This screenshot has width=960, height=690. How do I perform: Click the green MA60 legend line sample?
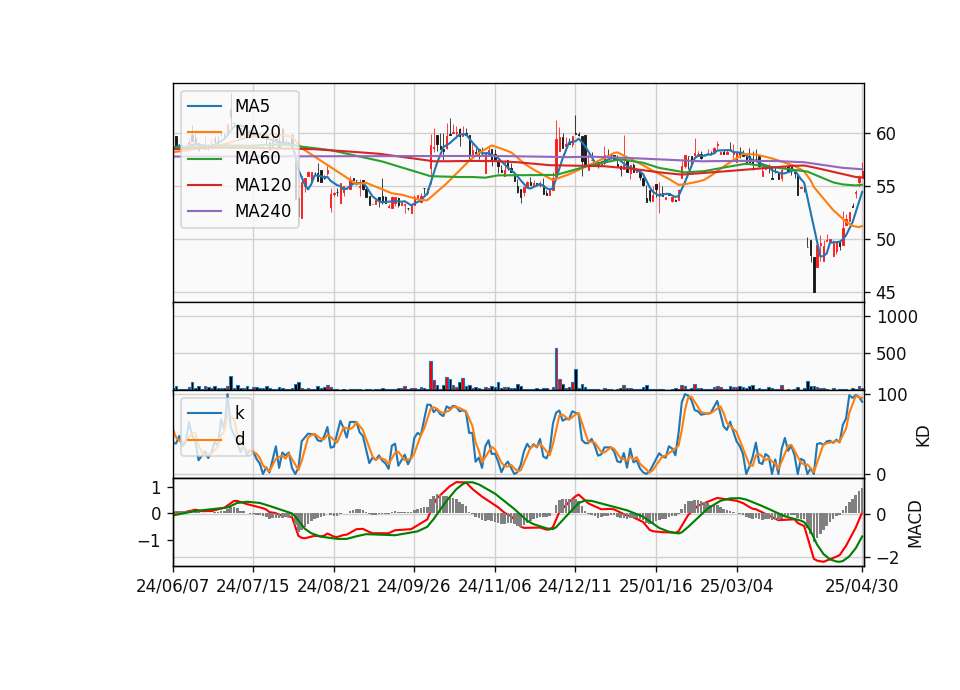coord(204,159)
